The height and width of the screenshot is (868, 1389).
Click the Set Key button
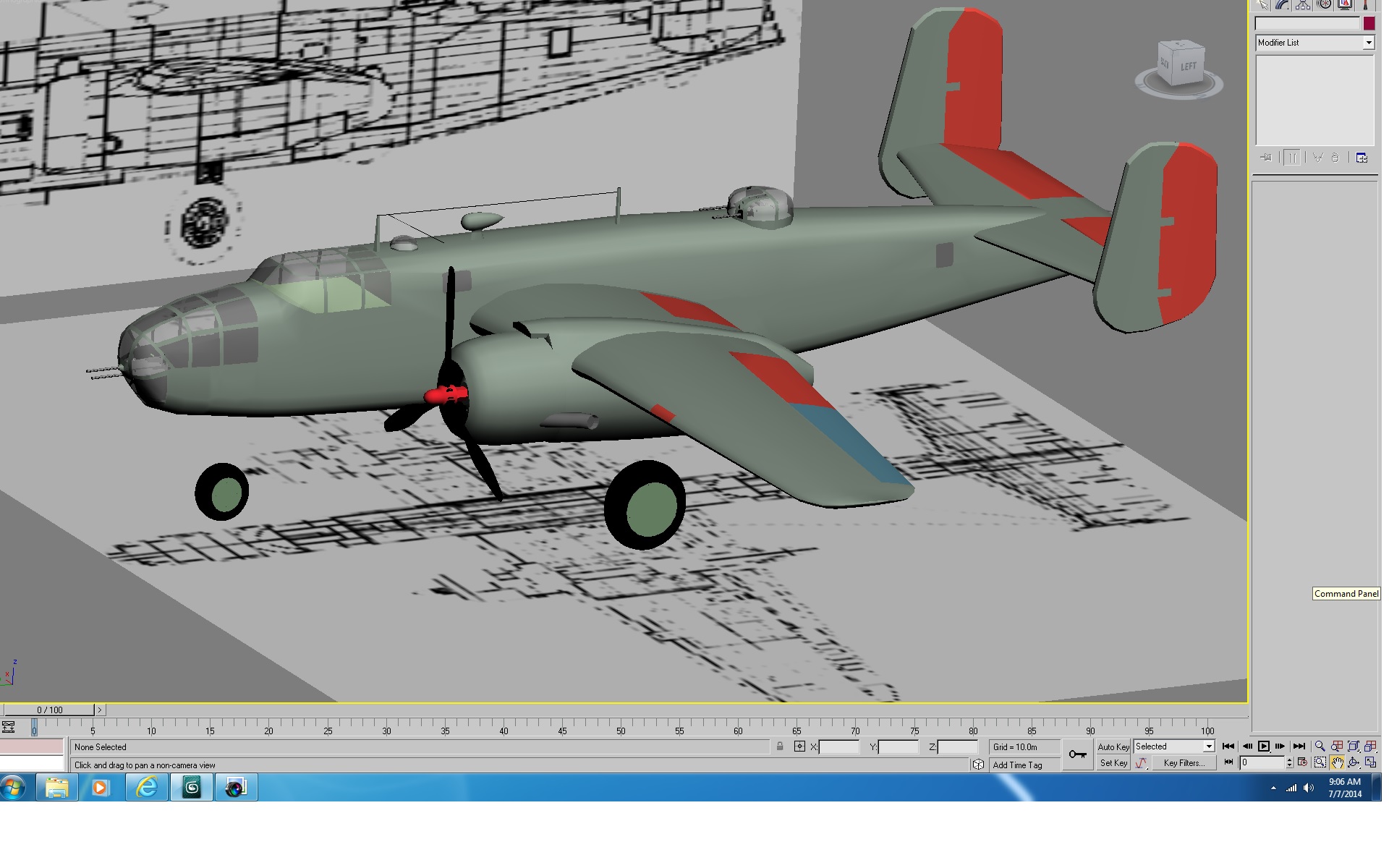coord(1113,763)
